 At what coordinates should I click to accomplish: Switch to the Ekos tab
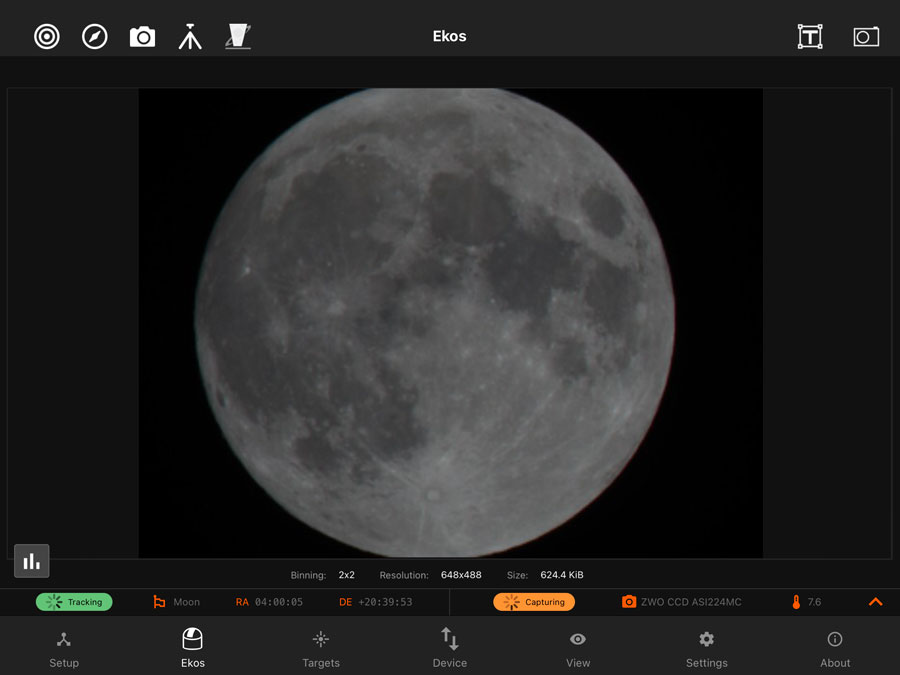tap(193, 648)
